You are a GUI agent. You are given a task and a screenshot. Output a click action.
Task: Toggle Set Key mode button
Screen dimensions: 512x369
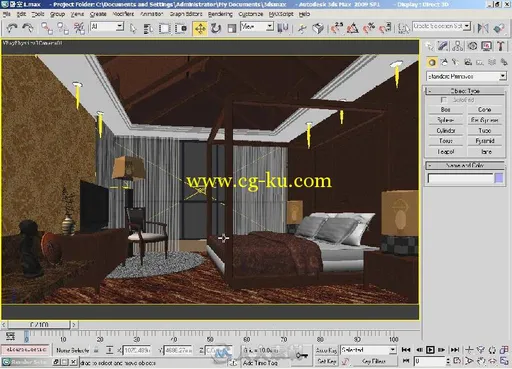(326, 361)
